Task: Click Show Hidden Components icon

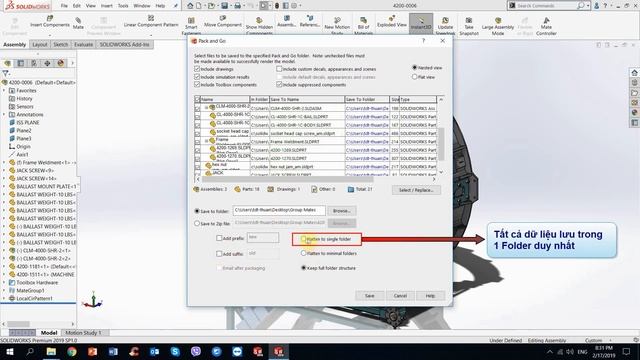Action: point(259,20)
